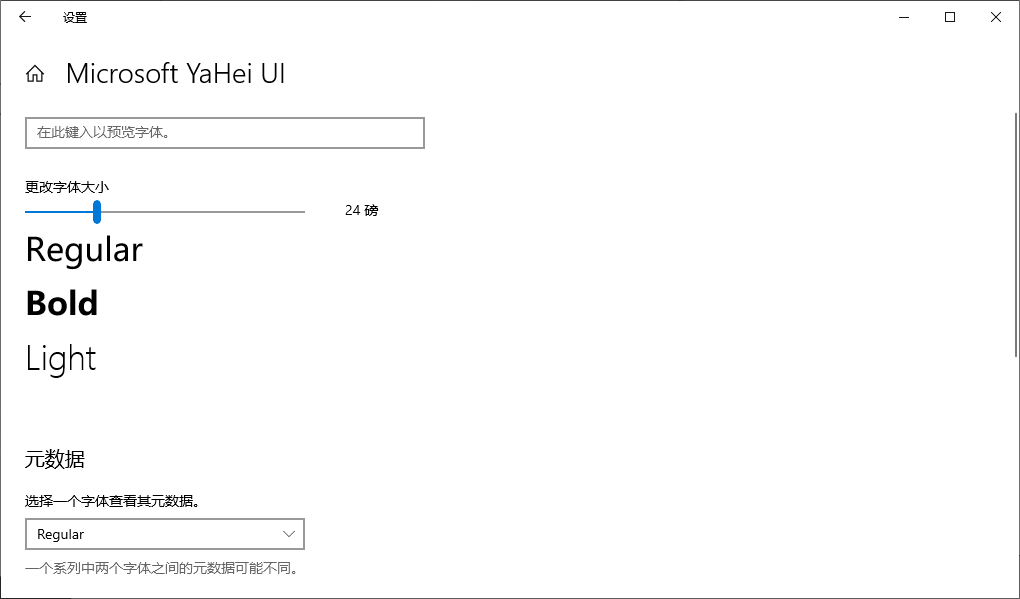Viewport: 1020px width, 599px height.
Task: Open the Regular metadata dropdown
Action: click(165, 534)
